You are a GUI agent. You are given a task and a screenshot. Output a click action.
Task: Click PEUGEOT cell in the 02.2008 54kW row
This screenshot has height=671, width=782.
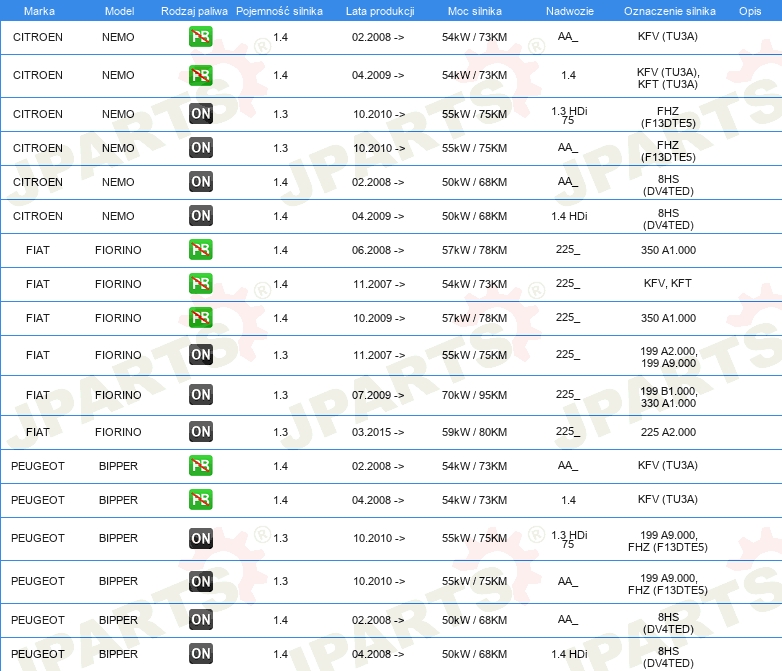(x=38, y=466)
